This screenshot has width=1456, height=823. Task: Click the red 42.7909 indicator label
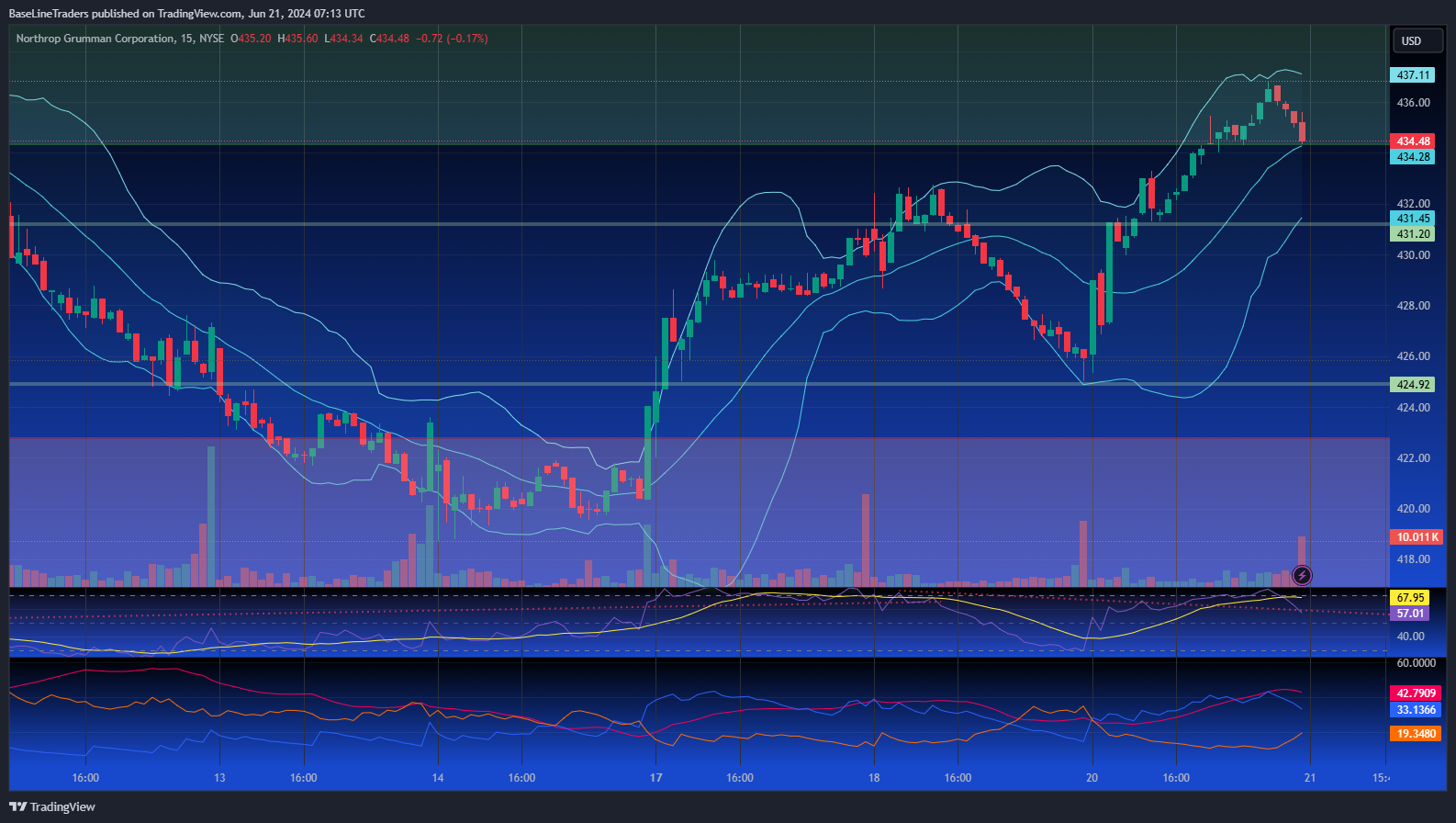[x=1416, y=693]
